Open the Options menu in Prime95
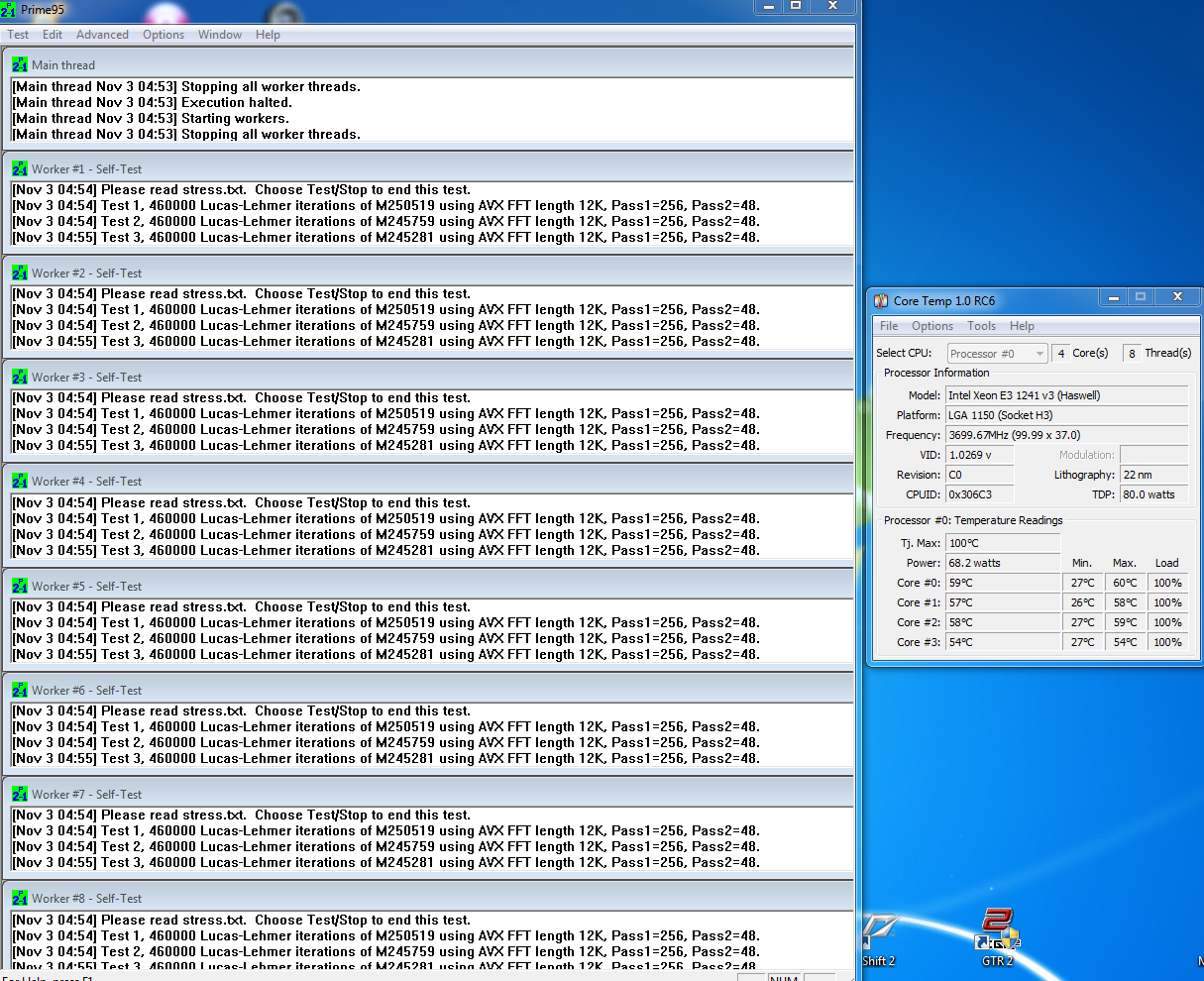 (164, 35)
